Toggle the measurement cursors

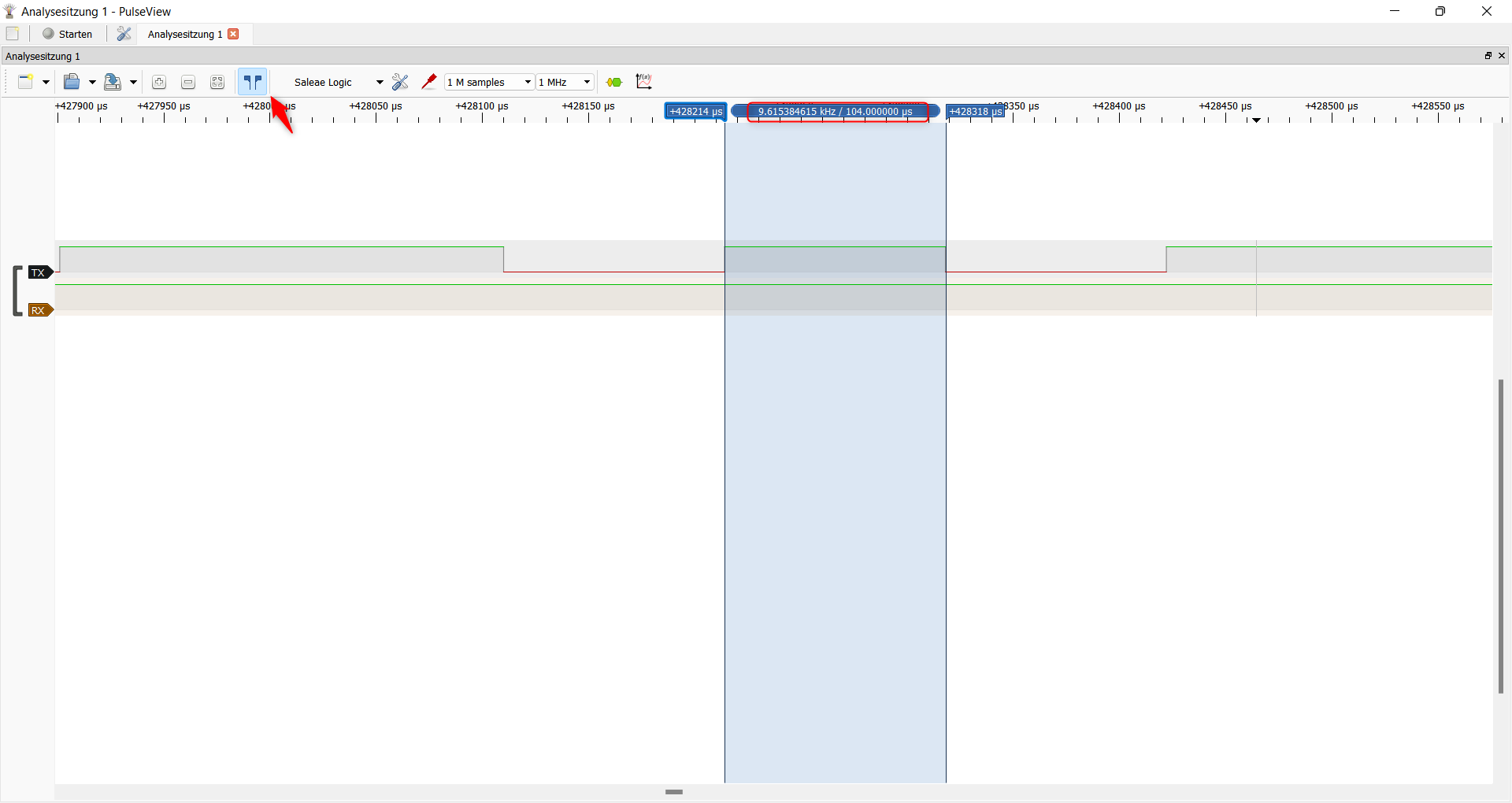tap(252, 81)
